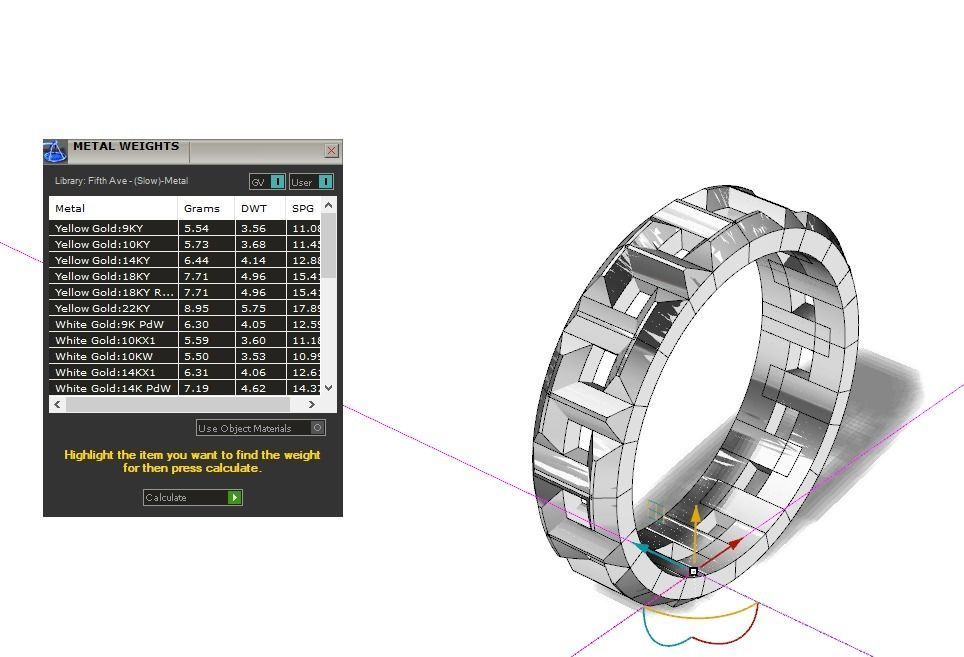Select the Yellow Gold:9KY row

click(184, 228)
